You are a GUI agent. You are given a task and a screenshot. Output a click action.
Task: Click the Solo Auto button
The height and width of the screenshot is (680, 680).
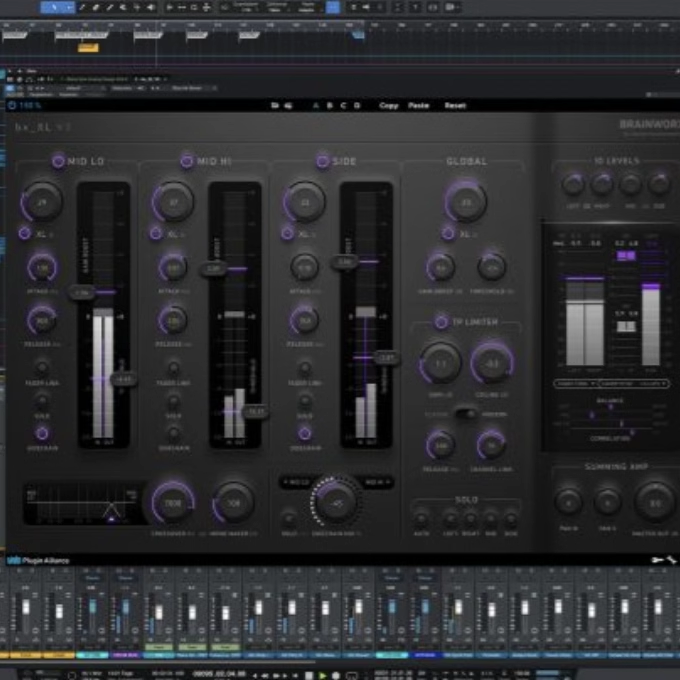tap(421, 518)
